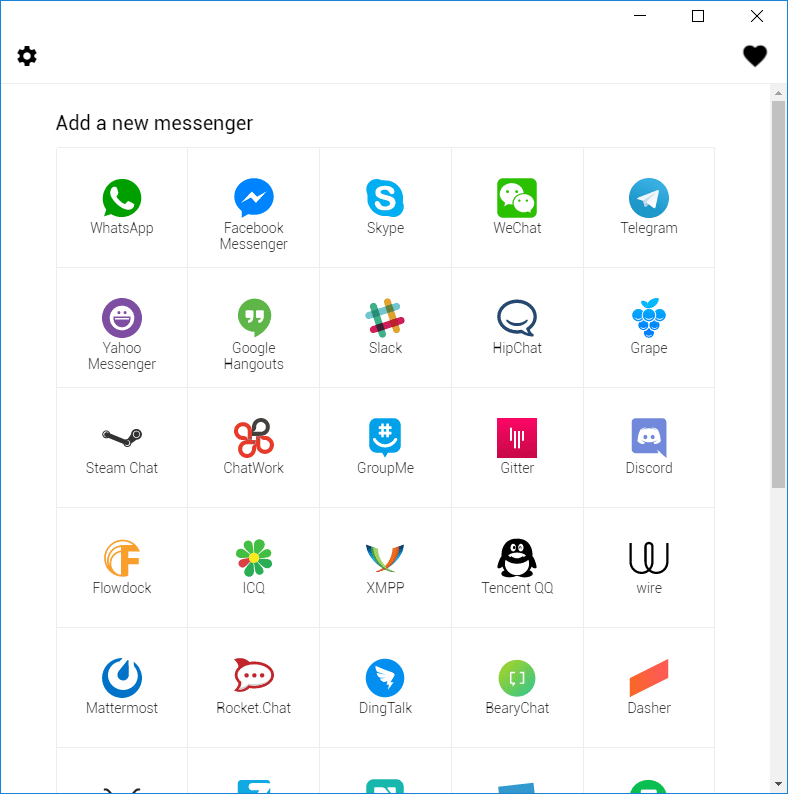Image resolution: width=788 pixels, height=794 pixels.
Task: Select the Facebook Messenger icon
Action: [x=254, y=198]
